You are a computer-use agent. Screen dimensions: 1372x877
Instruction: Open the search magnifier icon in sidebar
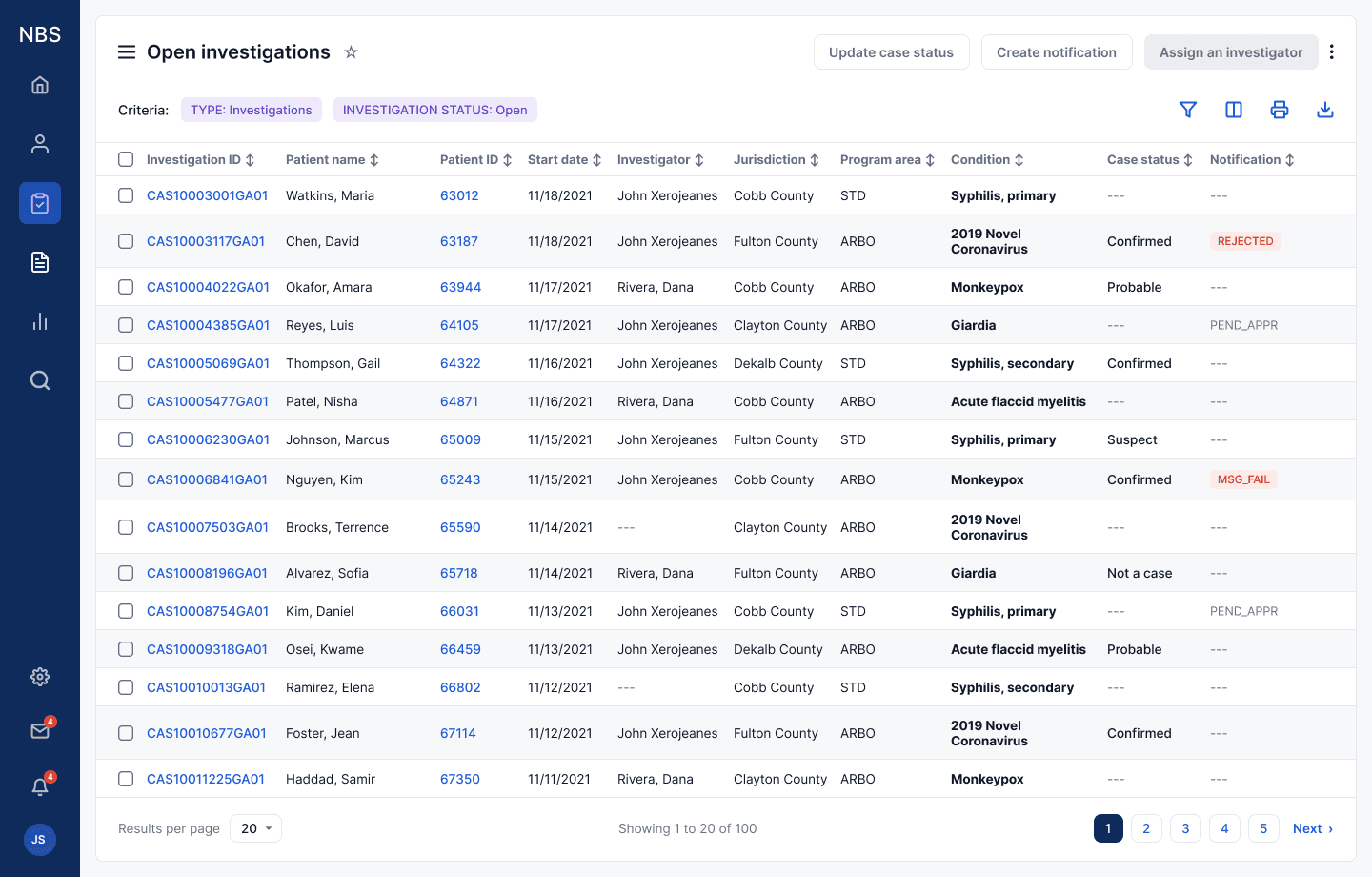(x=40, y=380)
